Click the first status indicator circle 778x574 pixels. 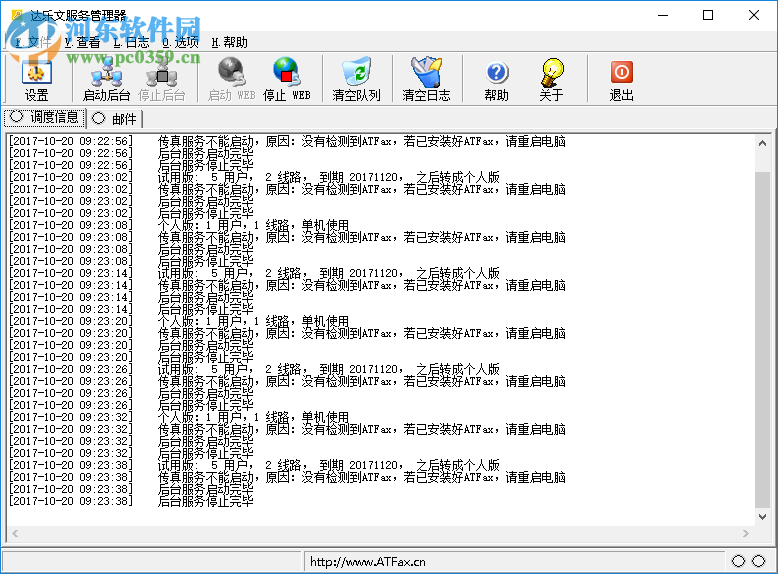[x=738, y=561]
